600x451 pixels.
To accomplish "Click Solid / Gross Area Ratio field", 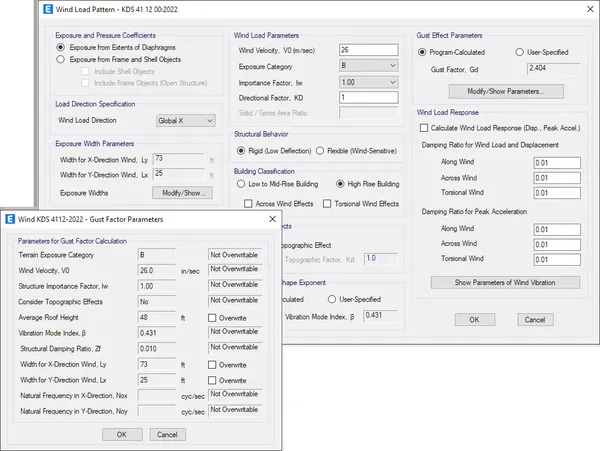I will point(368,113).
